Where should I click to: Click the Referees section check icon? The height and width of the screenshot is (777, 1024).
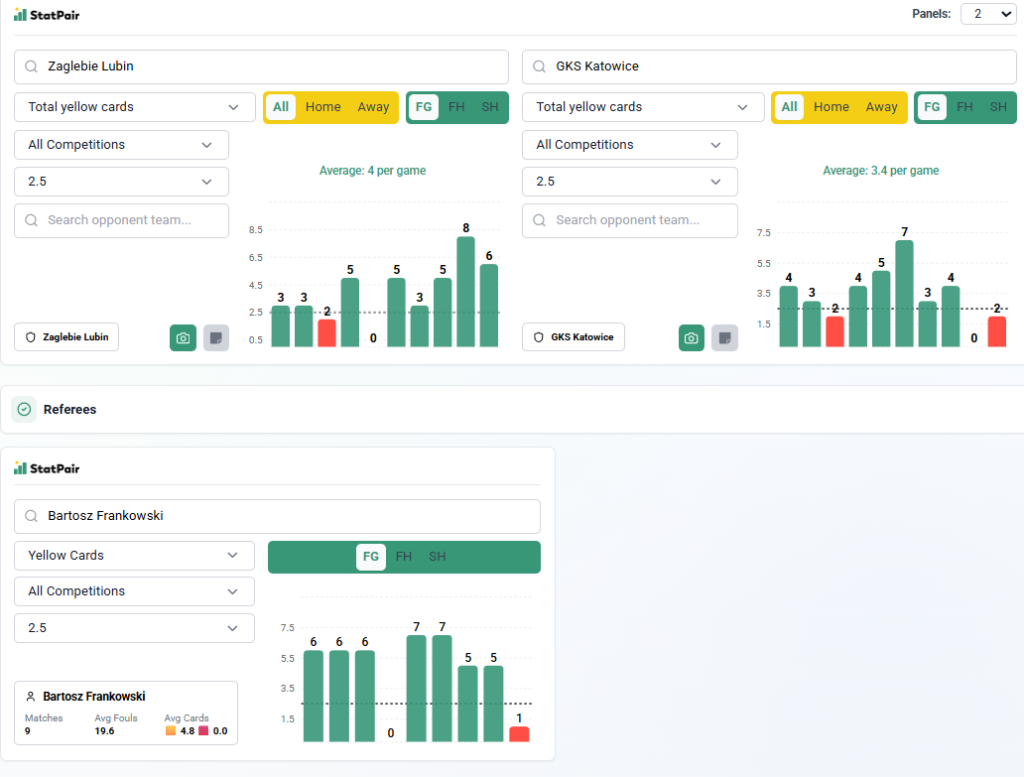[x=24, y=409]
